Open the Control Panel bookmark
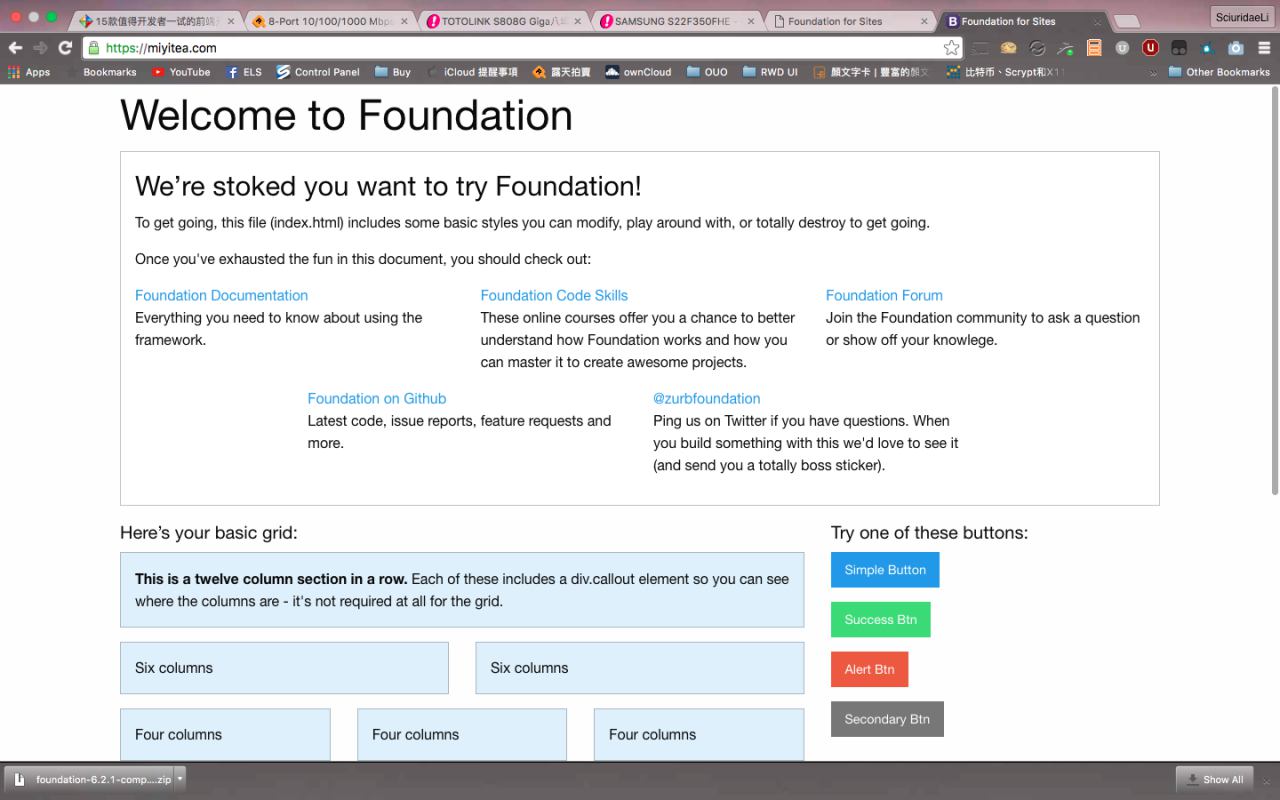The height and width of the screenshot is (800, 1280). click(318, 72)
